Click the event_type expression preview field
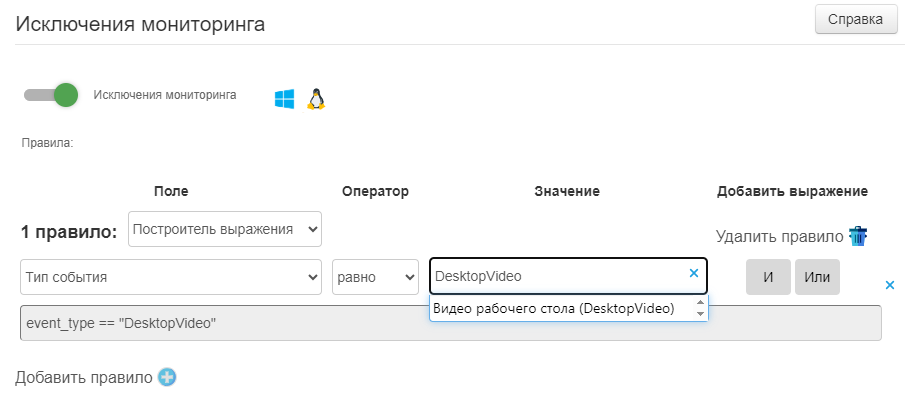The width and height of the screenshot is (905, 407). point(450,324)
